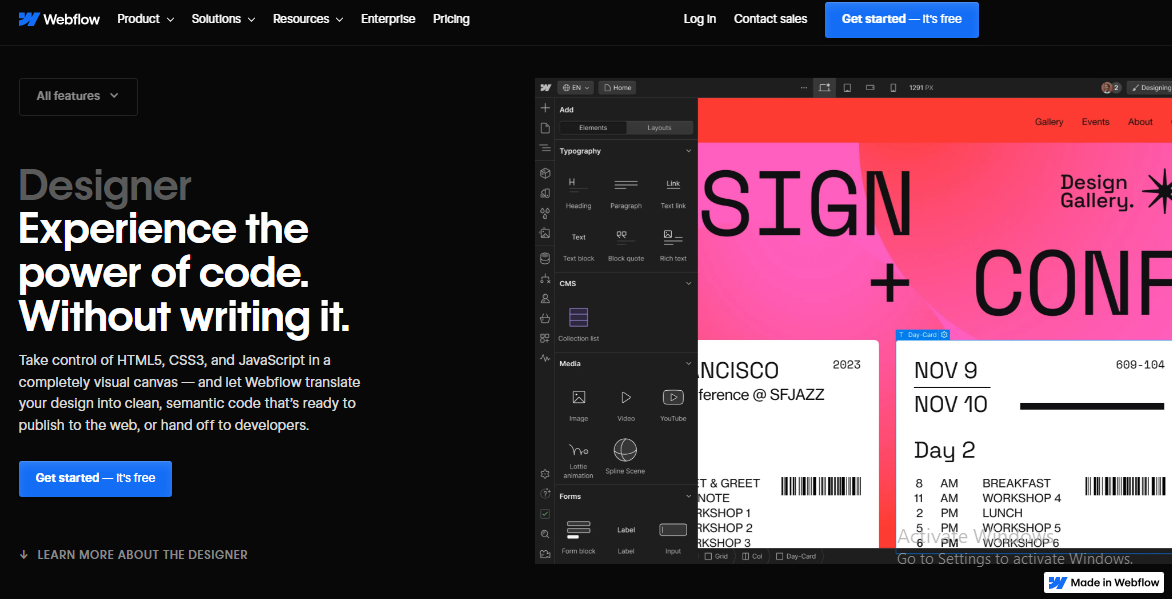Viewport: 1172px width, 599px height.
Task: Open the settings gear icon in sidebar
Action: tap(545, 474)
